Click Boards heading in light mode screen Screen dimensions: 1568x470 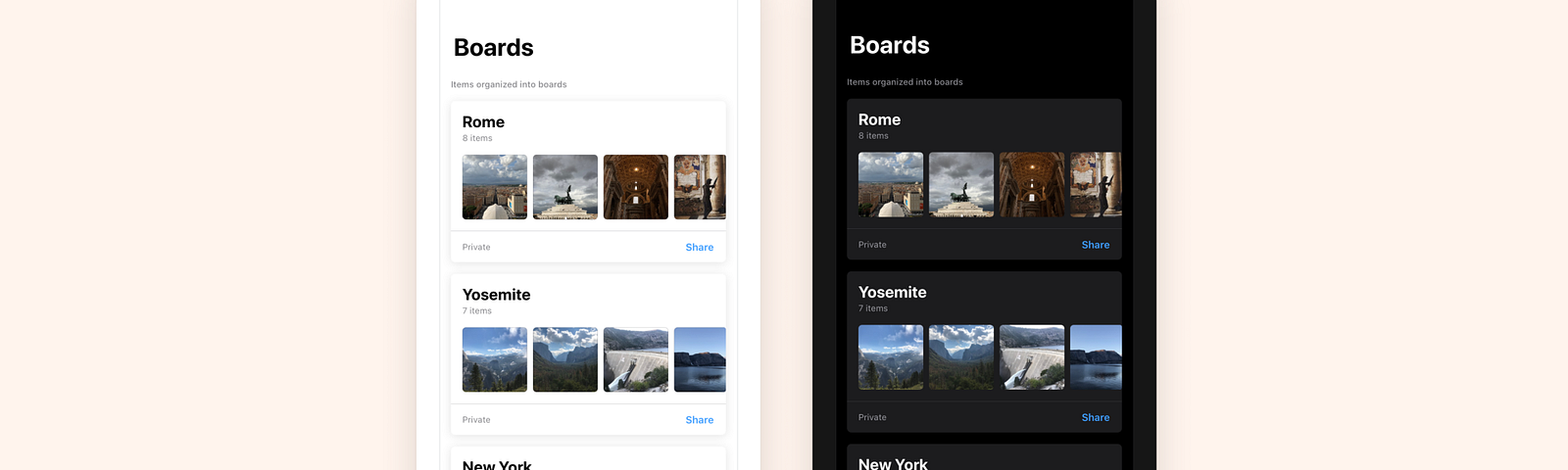(x=494, y=48)
